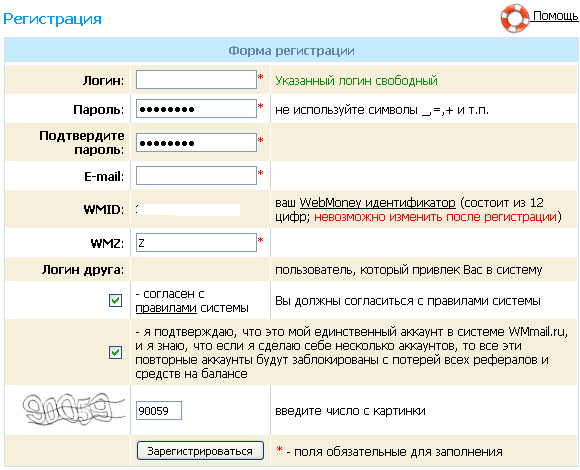
Task: Click the WMID: label
Action: pos(104,209)
